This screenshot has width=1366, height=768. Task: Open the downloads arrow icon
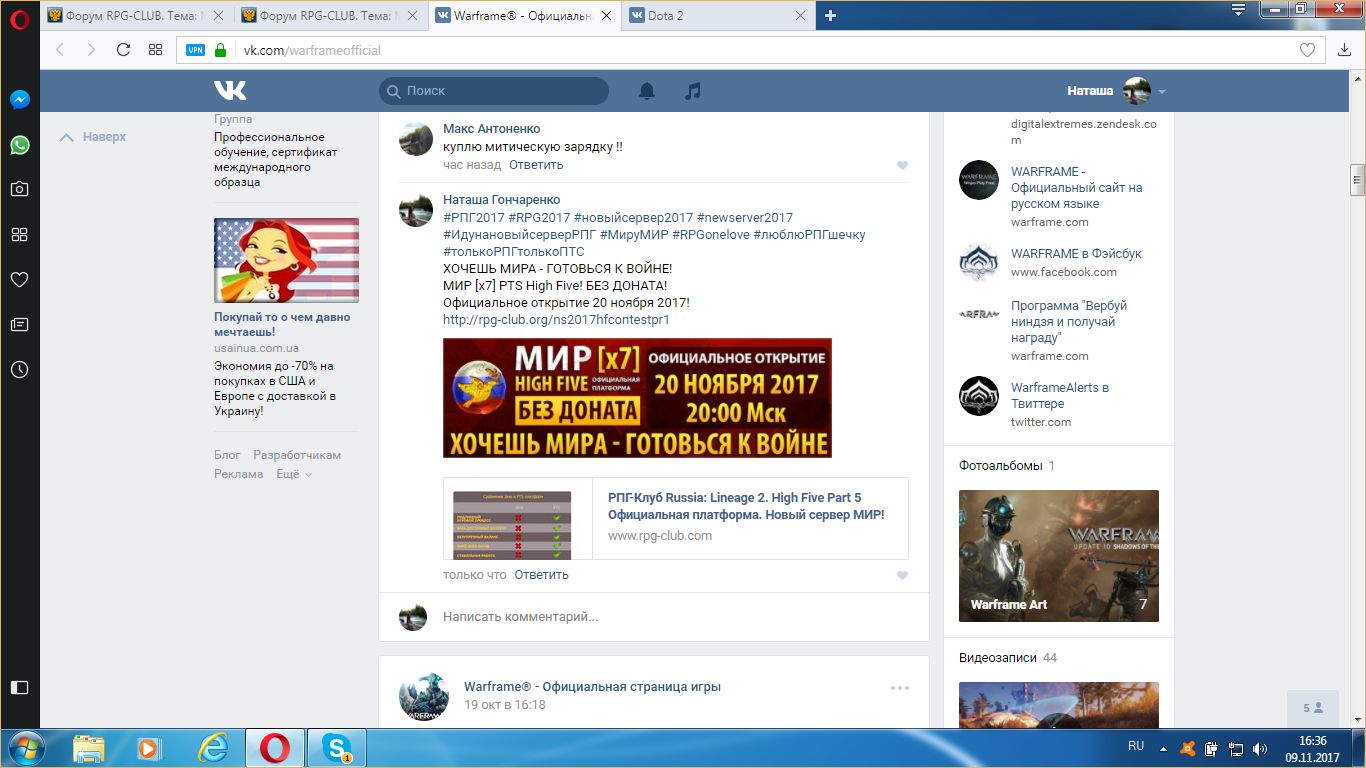(x=1345, y=50)
